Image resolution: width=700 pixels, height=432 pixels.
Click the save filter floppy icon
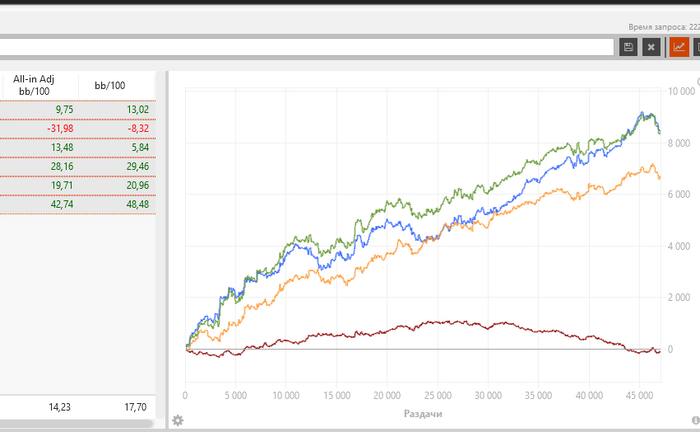click(x=628, y=47)
